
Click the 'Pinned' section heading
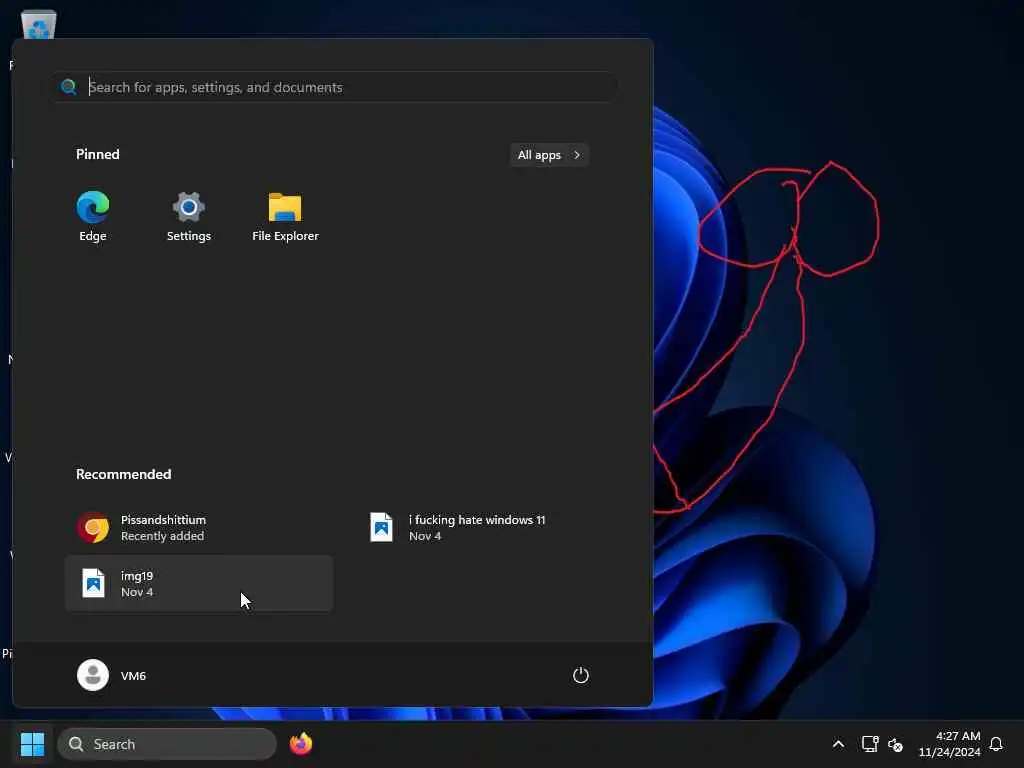98,154
